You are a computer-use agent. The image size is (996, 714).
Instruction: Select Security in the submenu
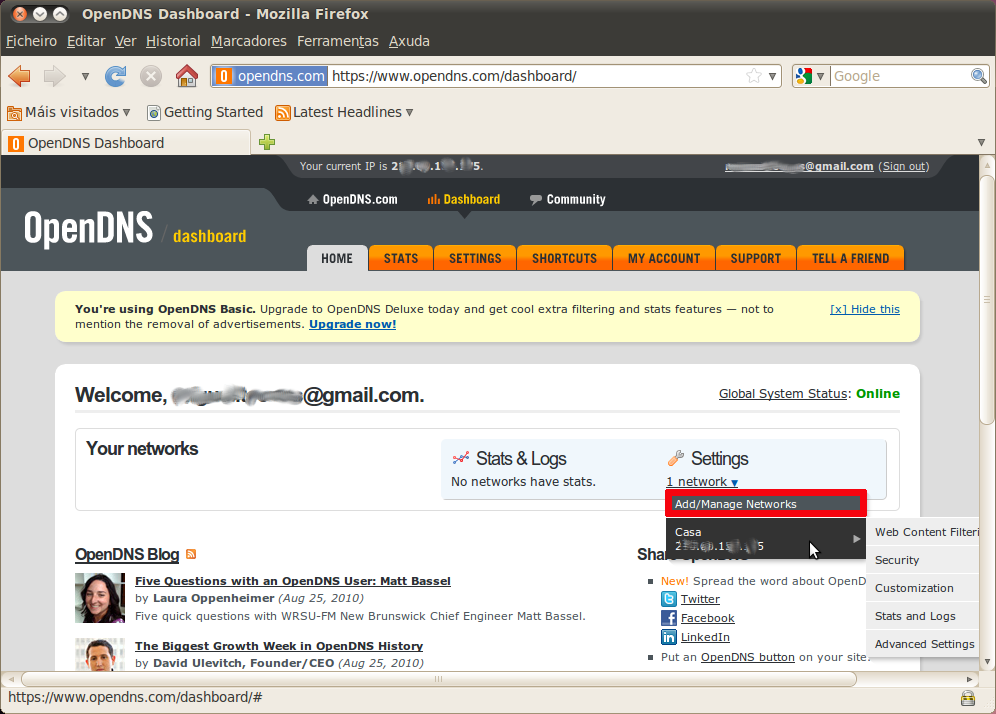[922, 560]
